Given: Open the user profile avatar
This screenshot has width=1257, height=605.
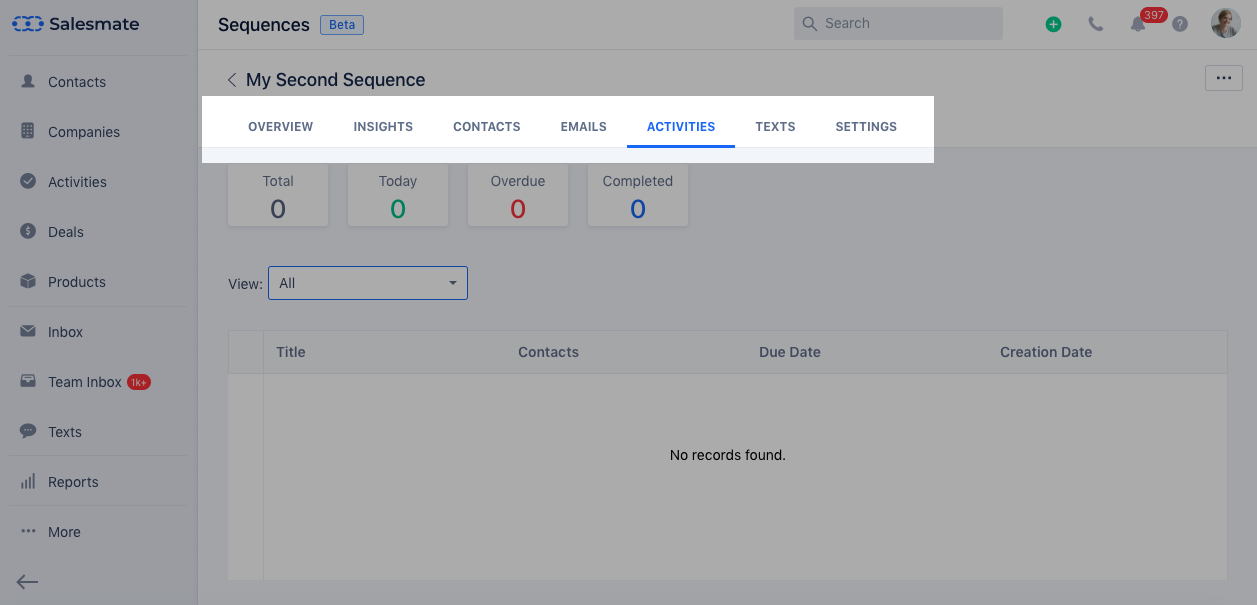Looking at the screenshot, I should [x=1226, y=23].
